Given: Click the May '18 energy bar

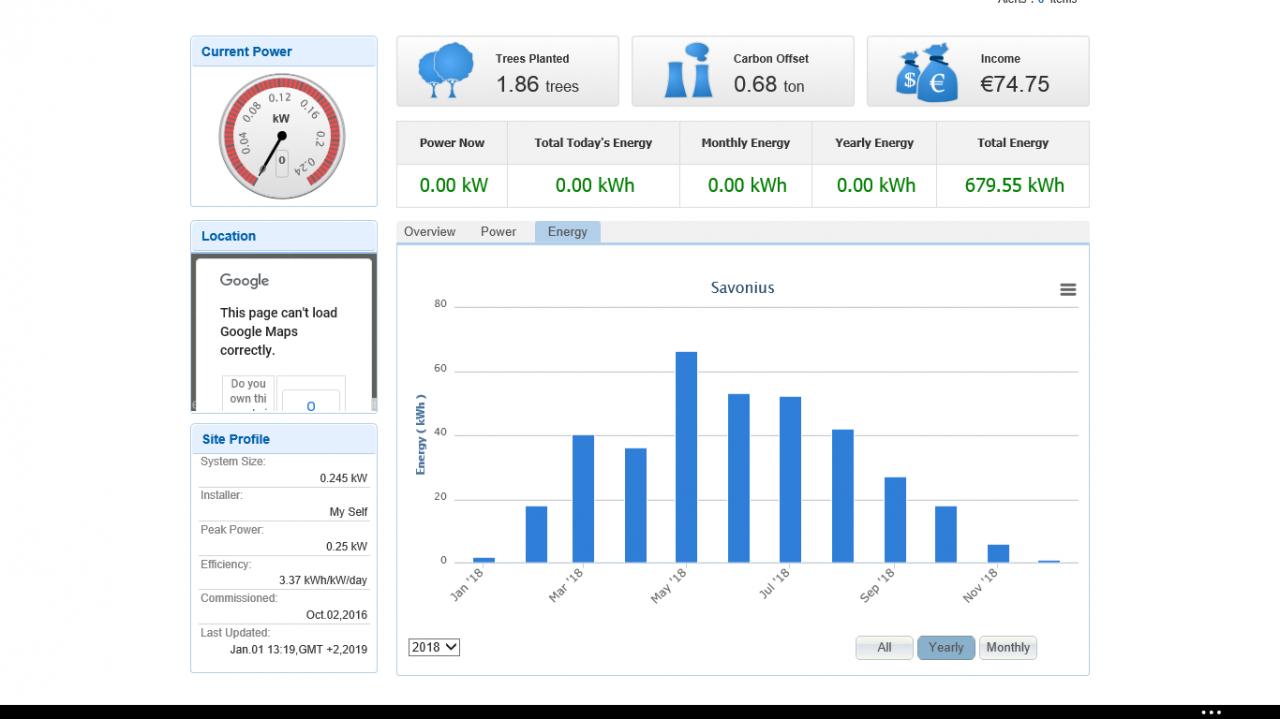Looking at the screenshot, I should coord(686,457).
